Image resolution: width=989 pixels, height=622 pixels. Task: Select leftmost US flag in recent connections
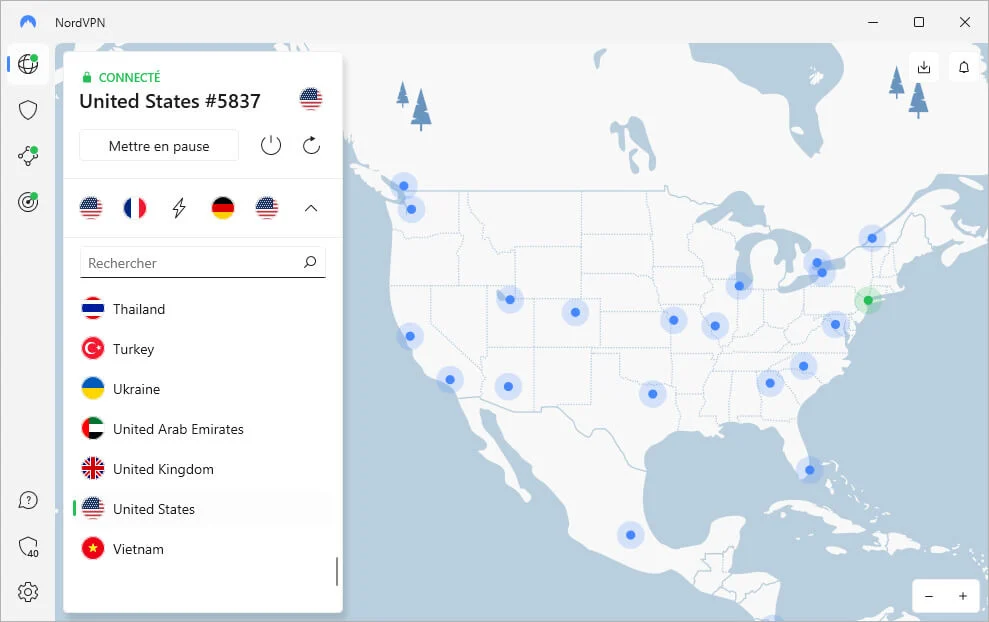91,208
